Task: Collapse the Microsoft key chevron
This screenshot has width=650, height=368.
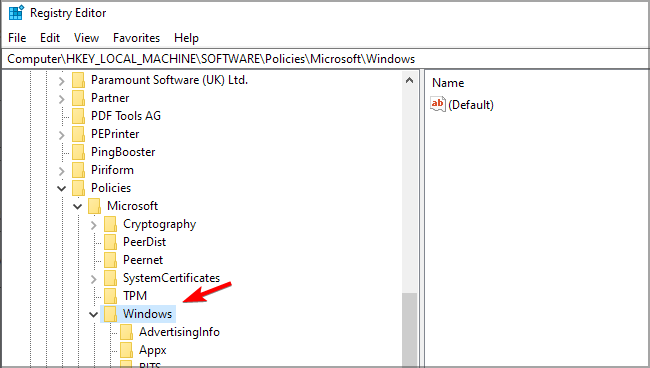Action: (78, 206)
